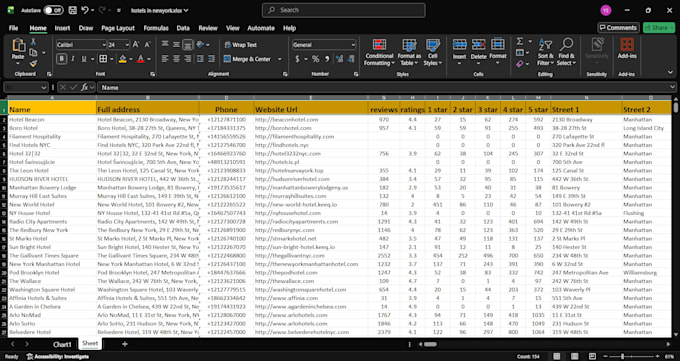This screenshot has width=680, height=361.
Task: Toggle the AutoSave switch
Action: click(x=53, y=10)
